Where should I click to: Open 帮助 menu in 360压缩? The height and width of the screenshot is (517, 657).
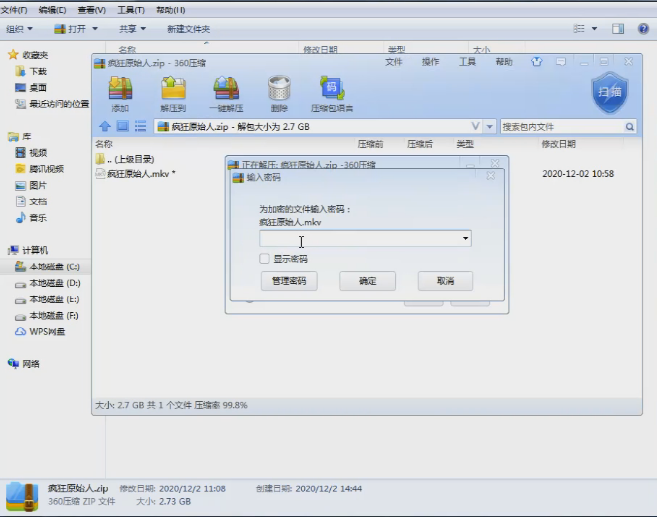pyautogui.click(x=504, y=62)
